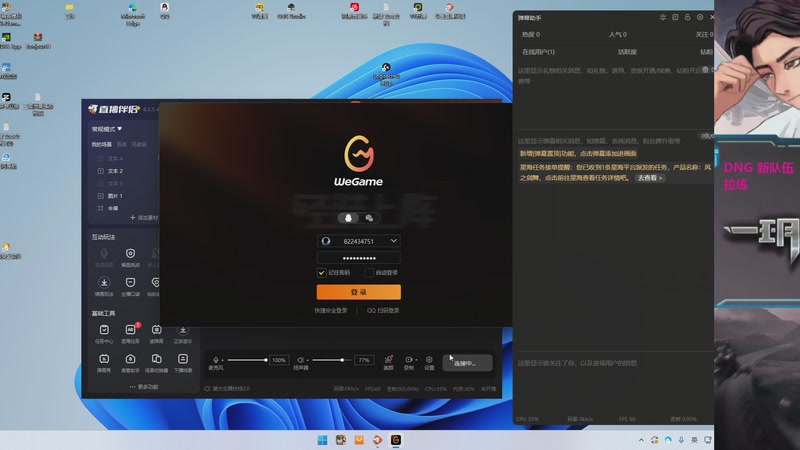Screen dimensions: 800x450
Task: Open the settings gear in 弹幕助手 header
Action: [x=700, y=17]
